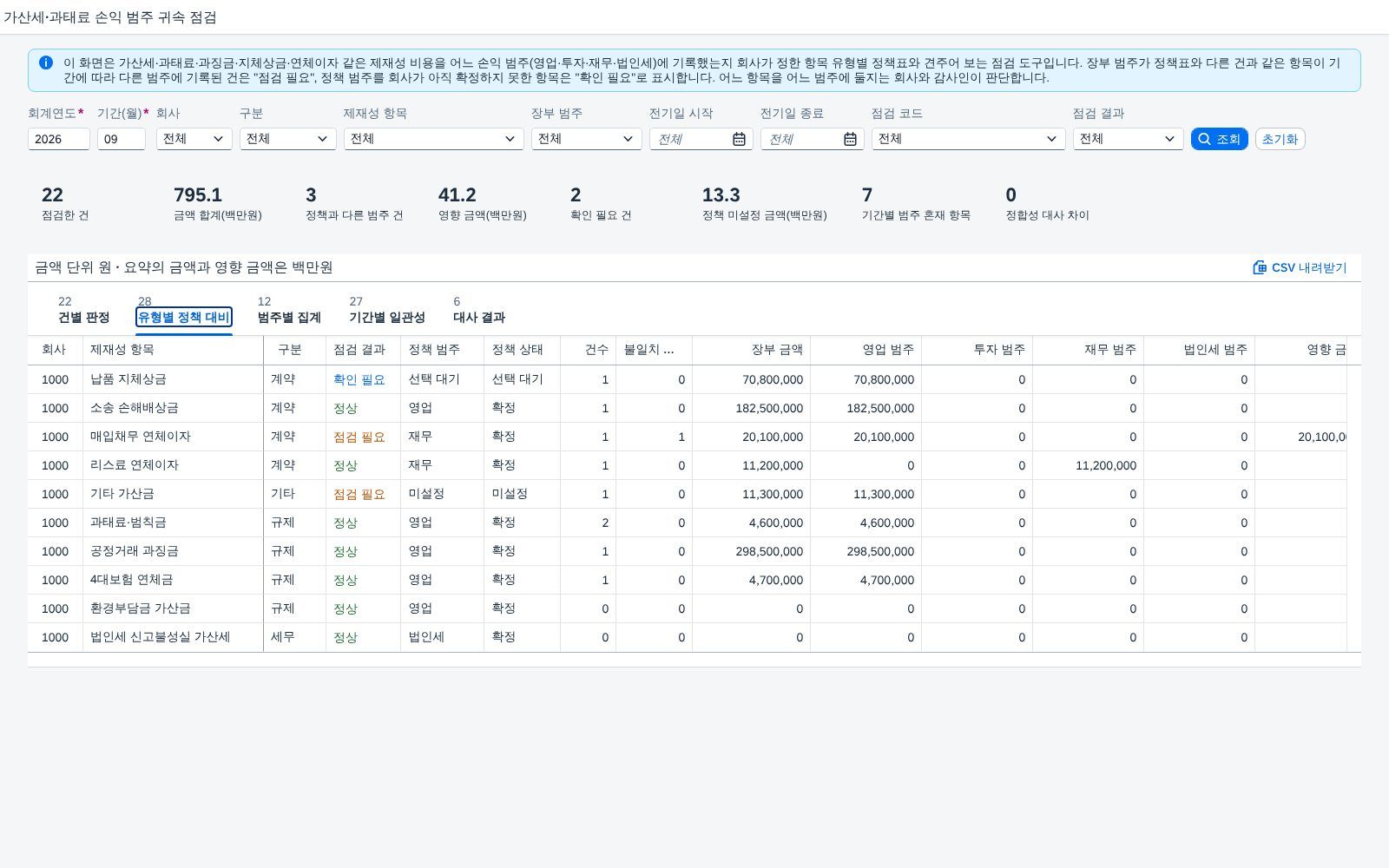Open calendar picker for 전기일 종료
The height and width of the screenshot is (868, 1389).
(850, 139)
